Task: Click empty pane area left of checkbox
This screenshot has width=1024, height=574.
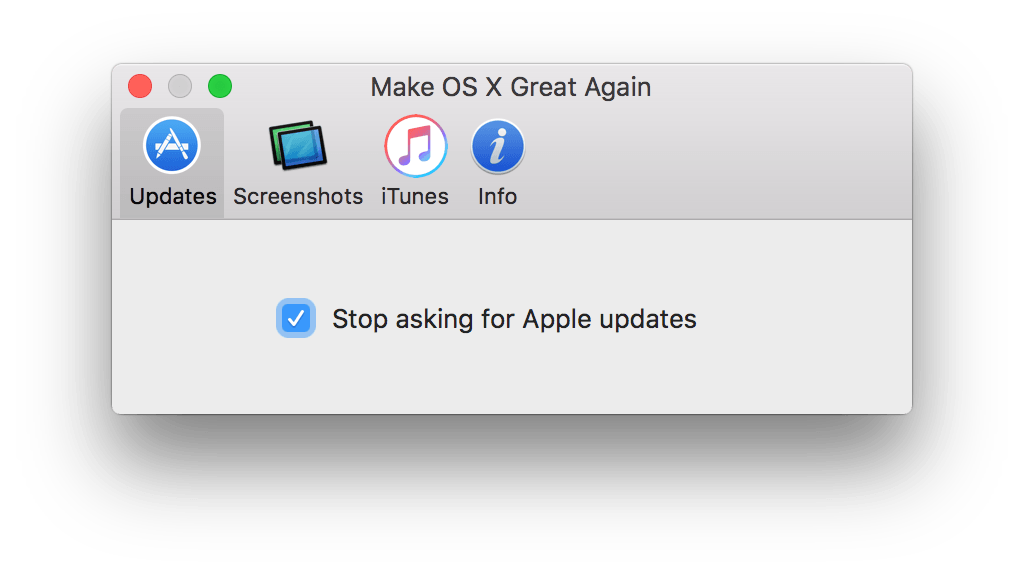Action: (194, 318)
